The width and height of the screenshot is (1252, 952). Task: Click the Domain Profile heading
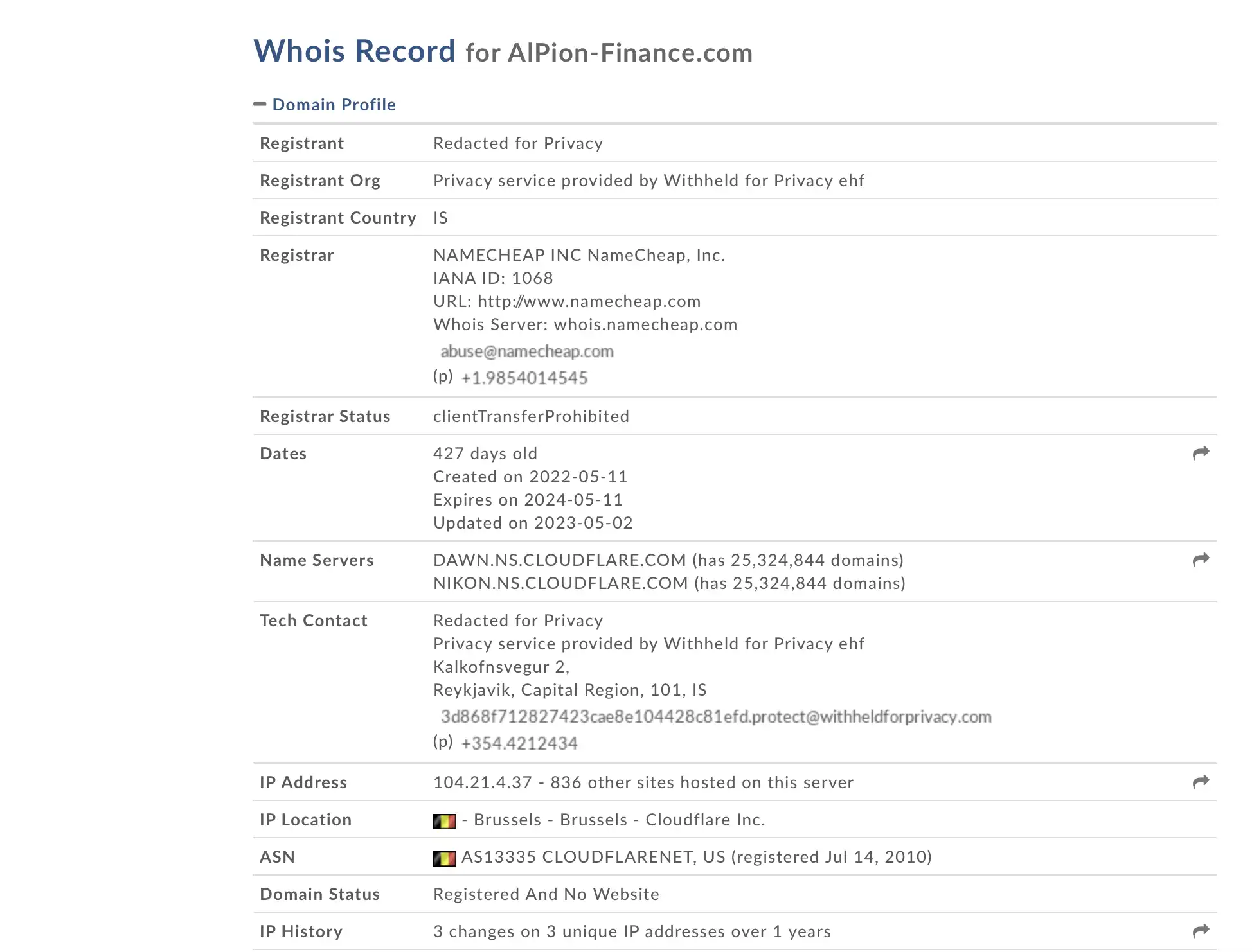click(334, 105)
